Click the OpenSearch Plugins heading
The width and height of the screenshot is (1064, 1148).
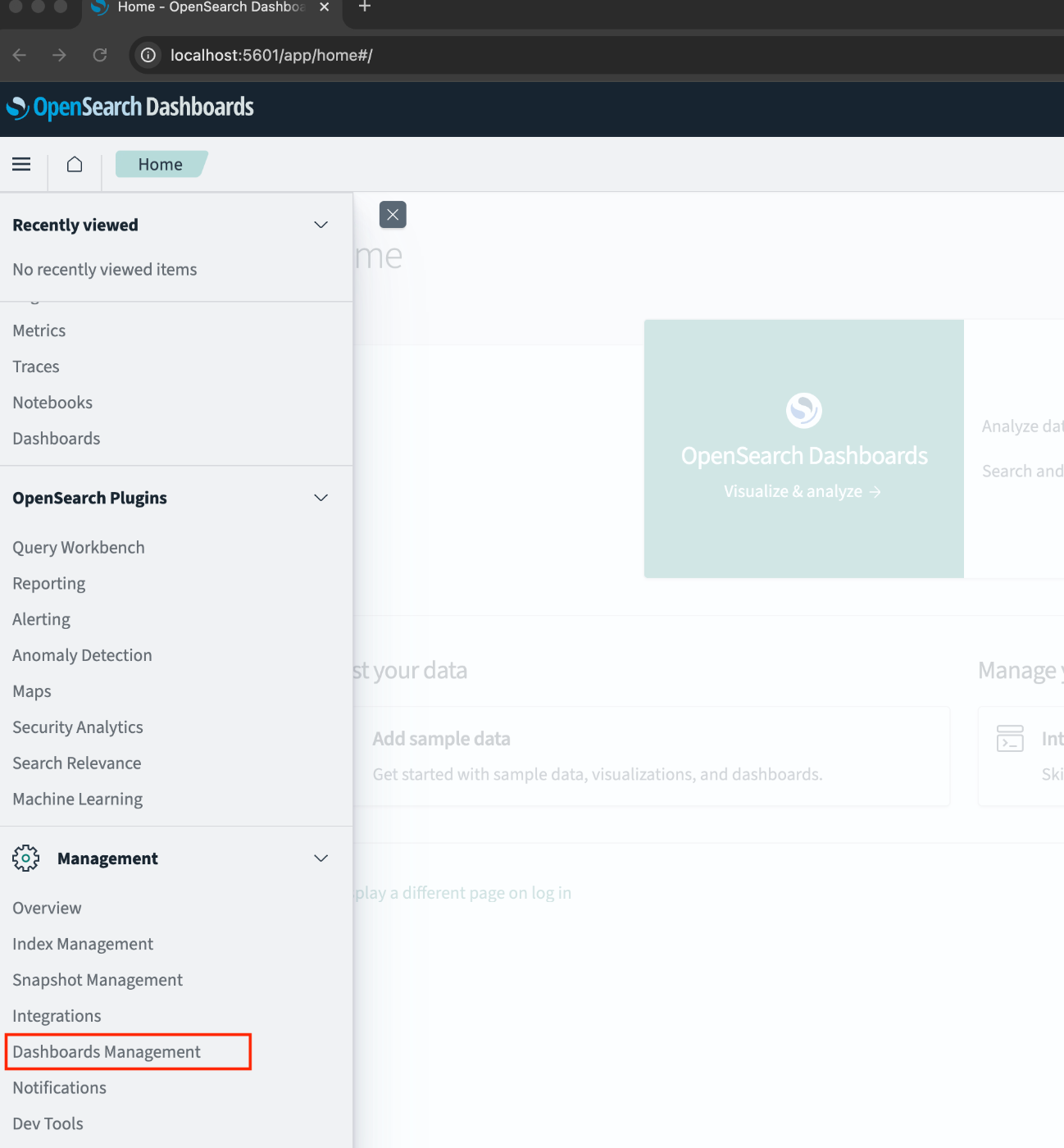tap(89, 498)
